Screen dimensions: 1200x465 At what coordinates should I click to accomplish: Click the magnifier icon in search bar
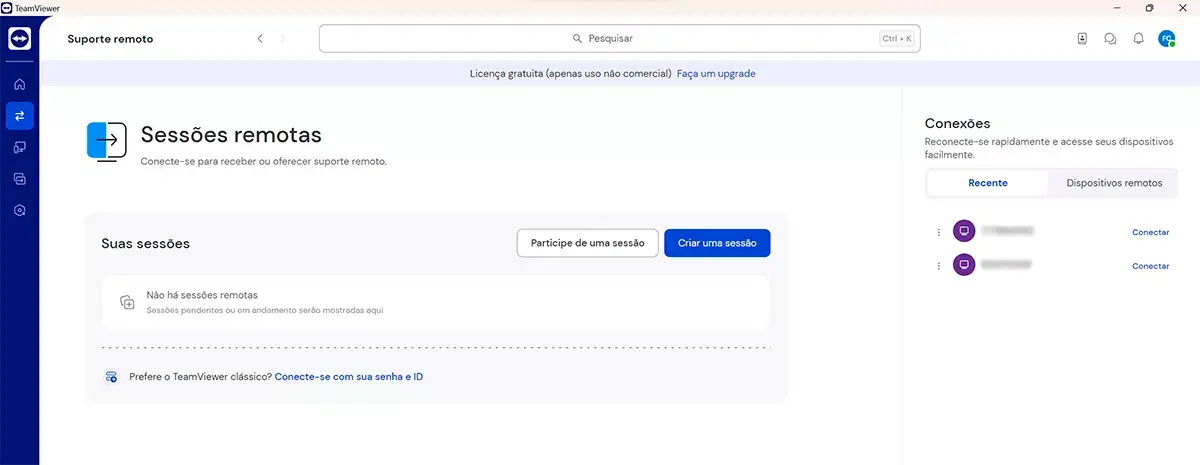(x=577, y=39)
